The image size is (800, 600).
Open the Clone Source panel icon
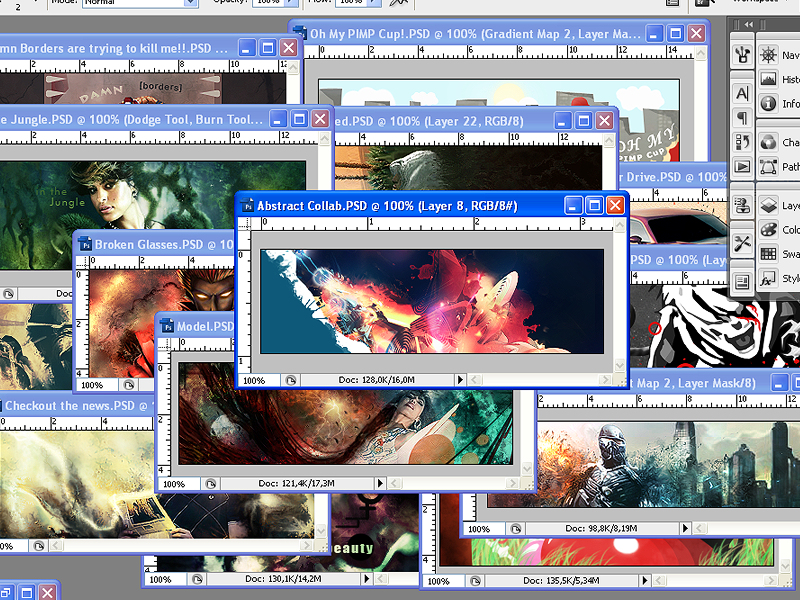(742, 206)
